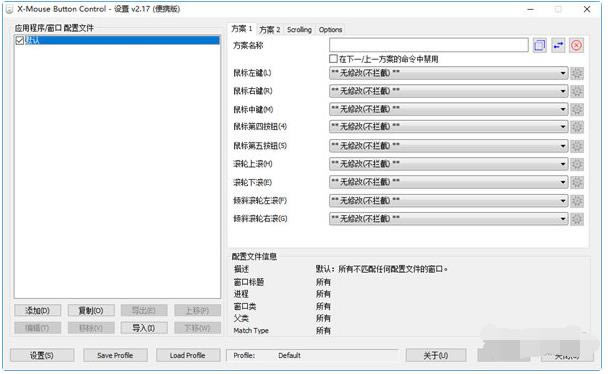This screenshot has height=374, width=608.
Task: Click the copy layer icon beside 方案名称
Action: coord(539,45)
